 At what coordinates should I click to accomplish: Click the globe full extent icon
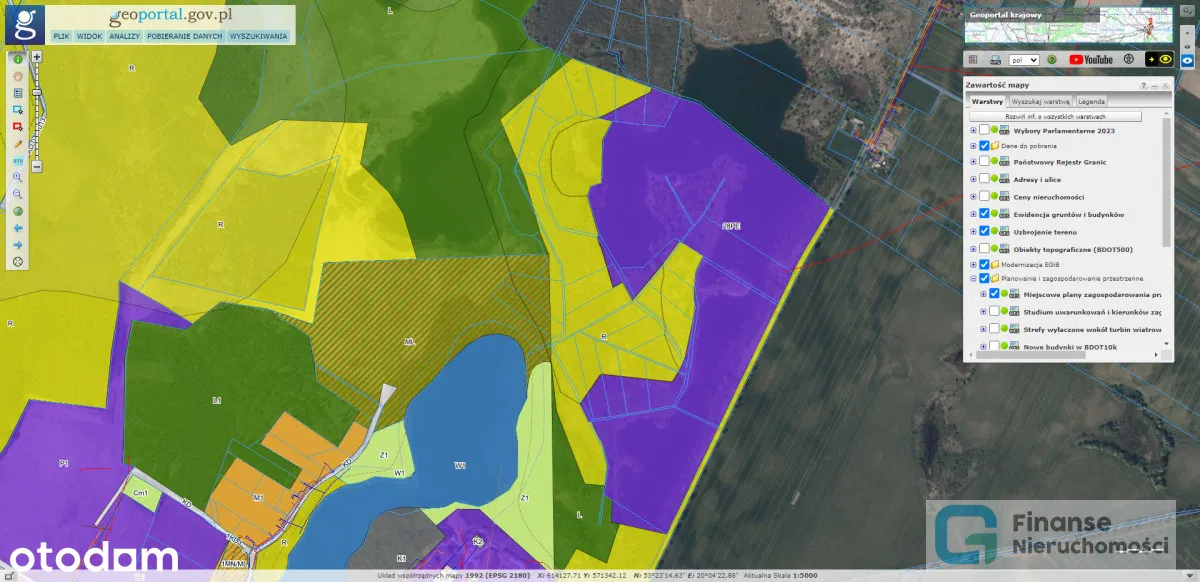point(18,211)
